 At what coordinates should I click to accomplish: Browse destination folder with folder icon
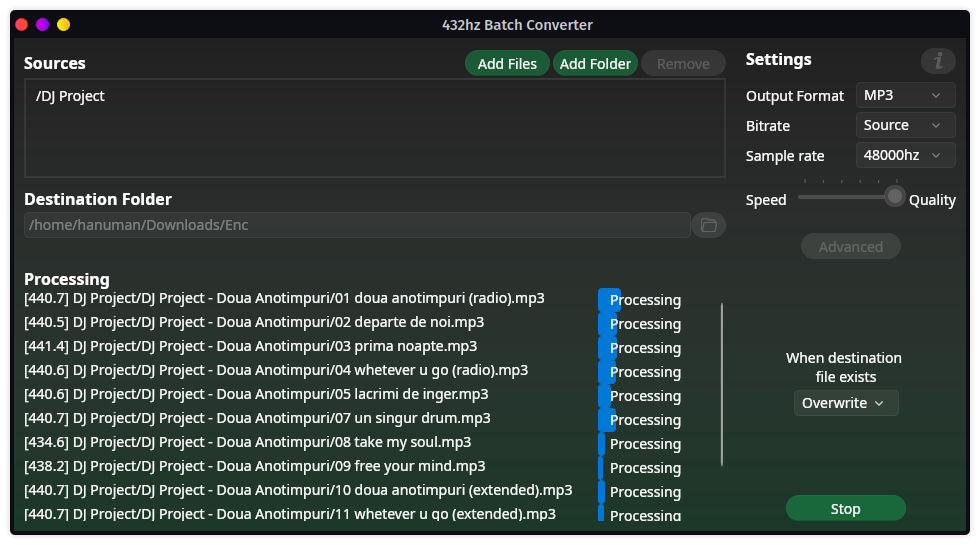708,225
